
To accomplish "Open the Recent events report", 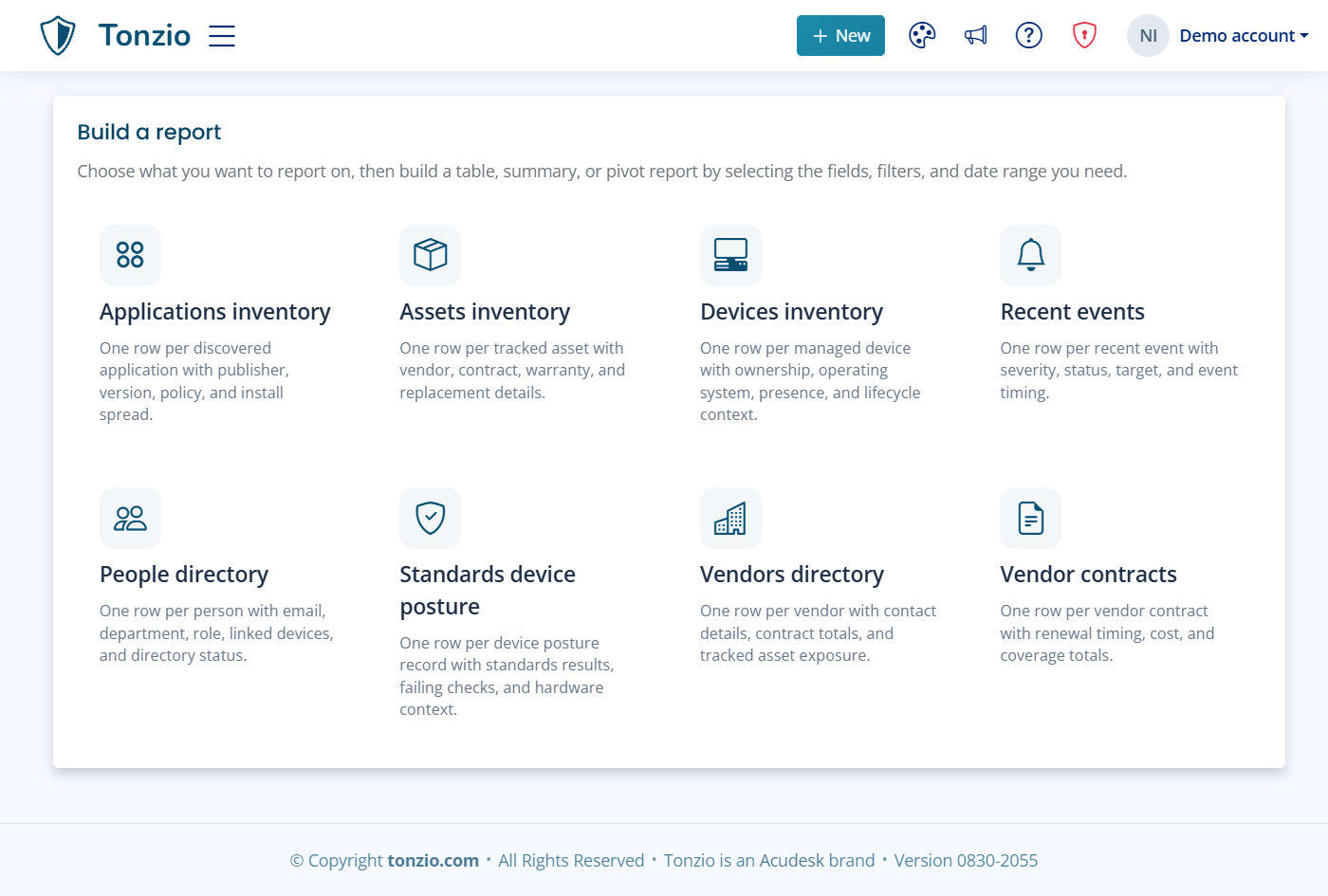I will pos(1072,312).
